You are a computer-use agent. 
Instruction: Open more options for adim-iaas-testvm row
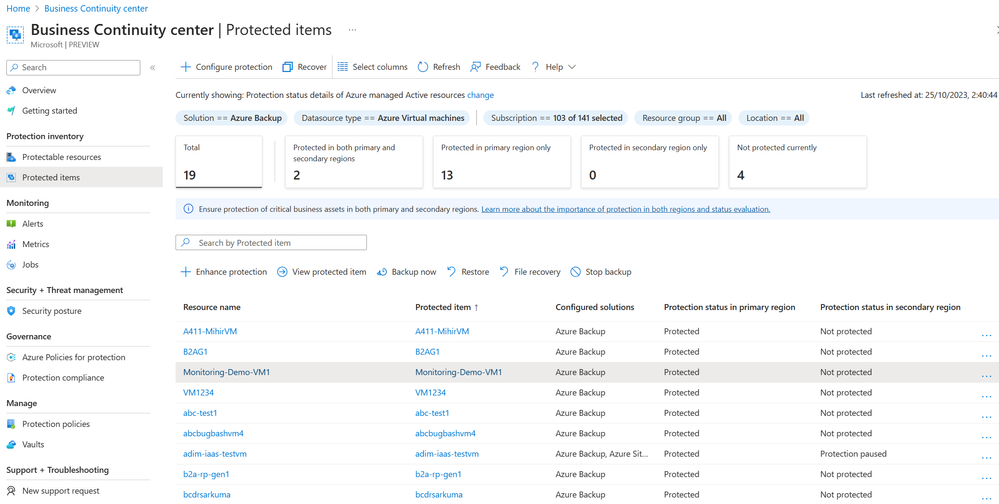(x=986, y=456)
